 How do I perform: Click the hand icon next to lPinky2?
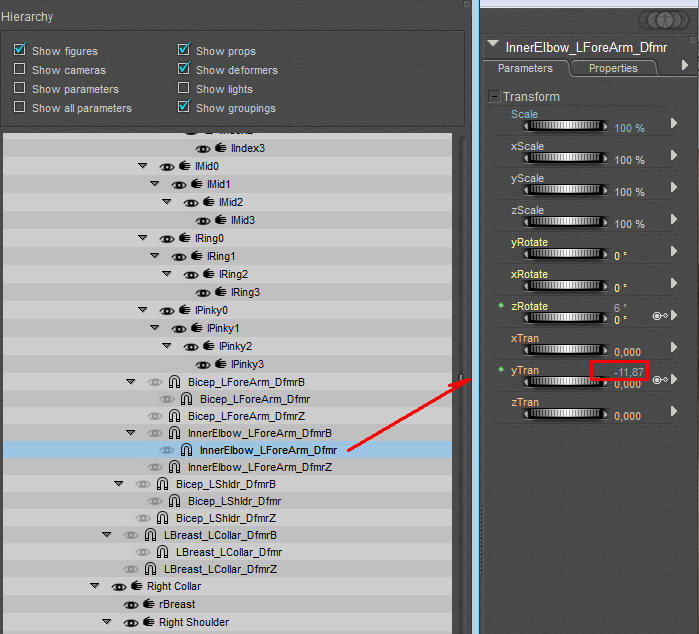coord(209,346)
